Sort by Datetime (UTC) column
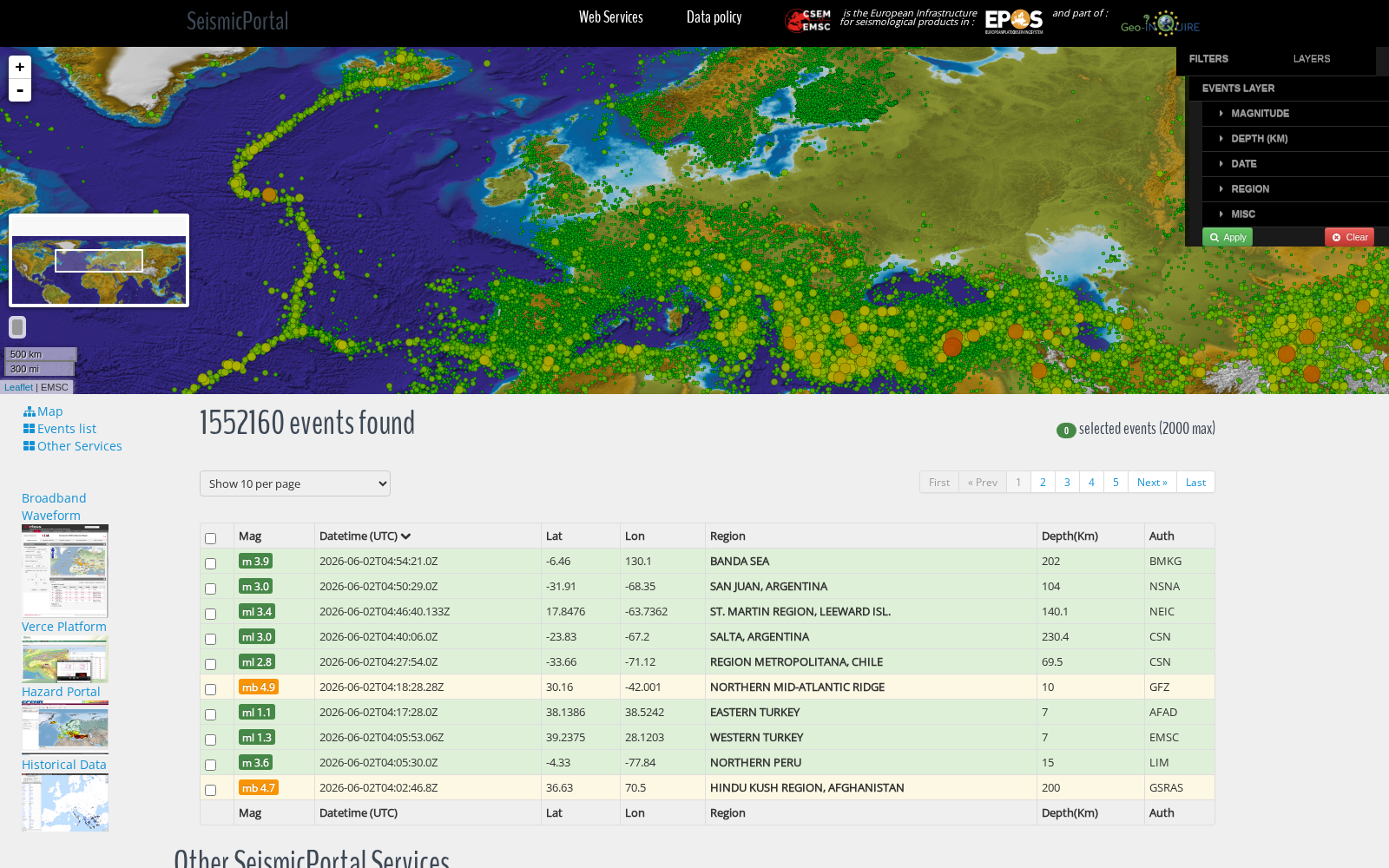This screenshot has height=868, width=1389. point(365,536)
